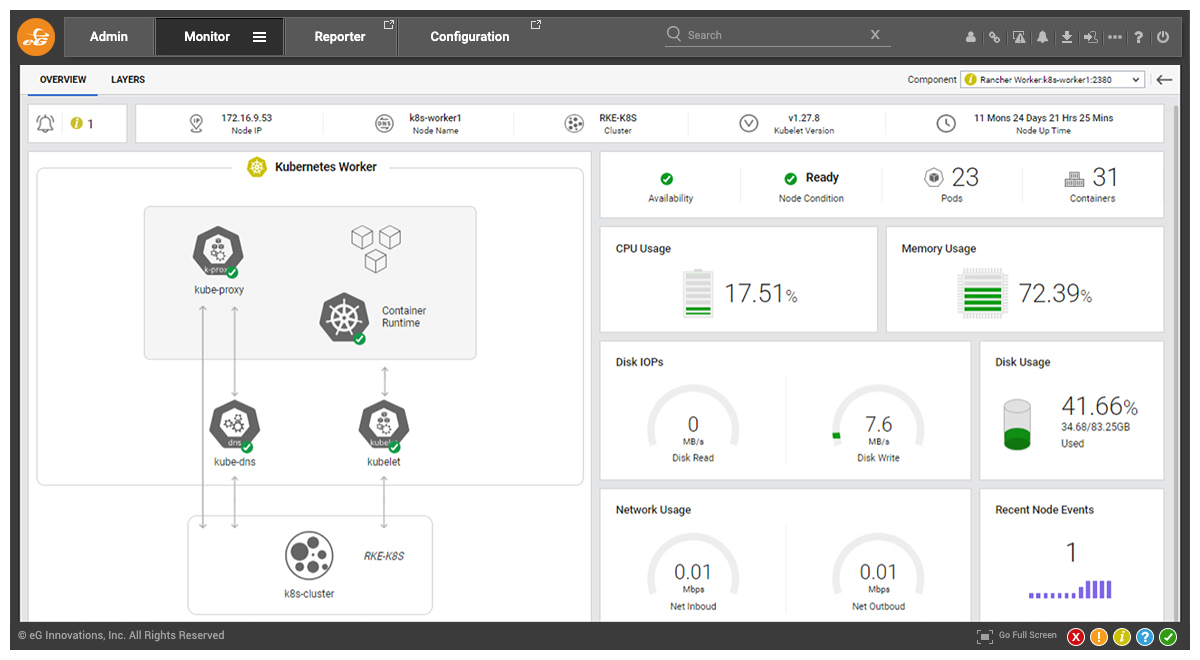The width and height of the screenshot is (1200, 660).
Task: Click the Kubernetes Worker wheel icon
Action: tap(257, 167)
